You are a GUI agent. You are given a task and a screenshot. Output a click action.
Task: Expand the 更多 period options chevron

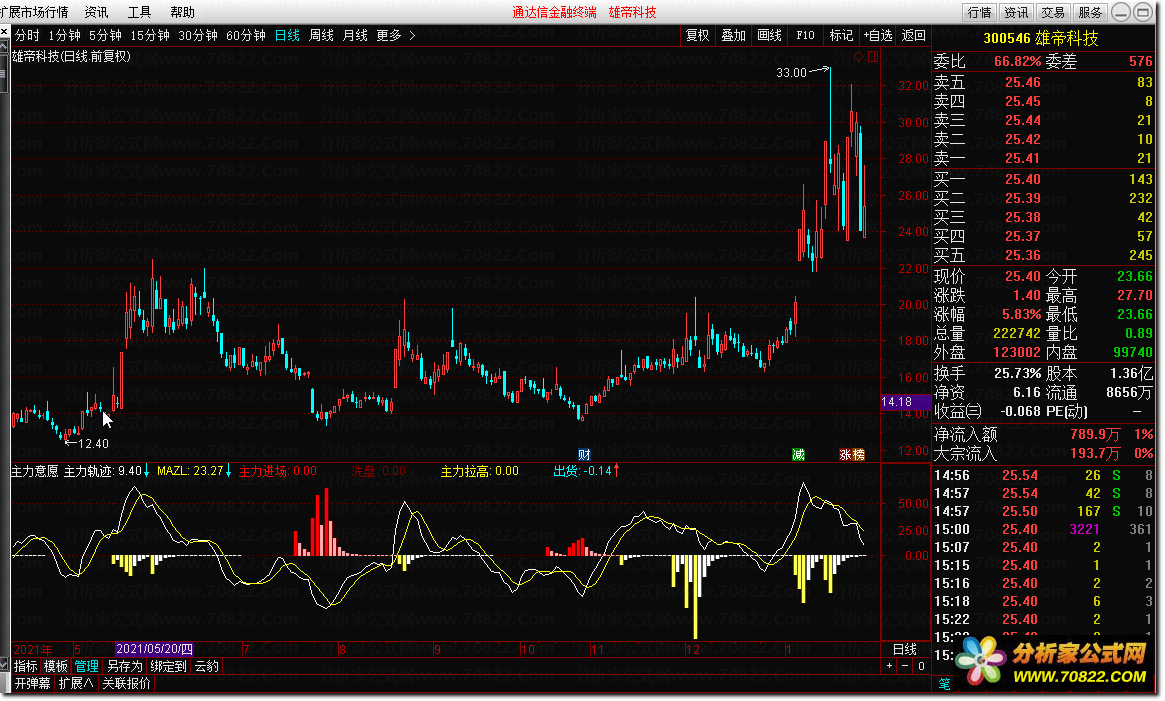(412, 35)
